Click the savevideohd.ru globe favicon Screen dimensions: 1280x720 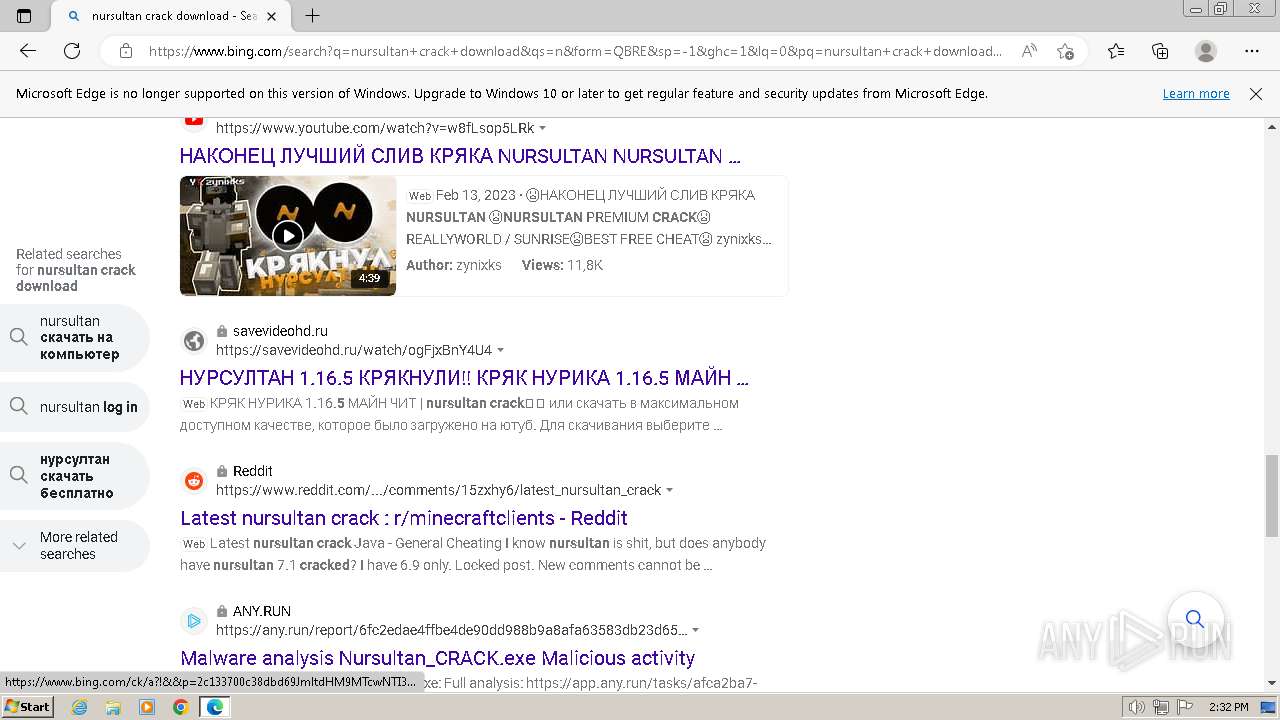194,340
